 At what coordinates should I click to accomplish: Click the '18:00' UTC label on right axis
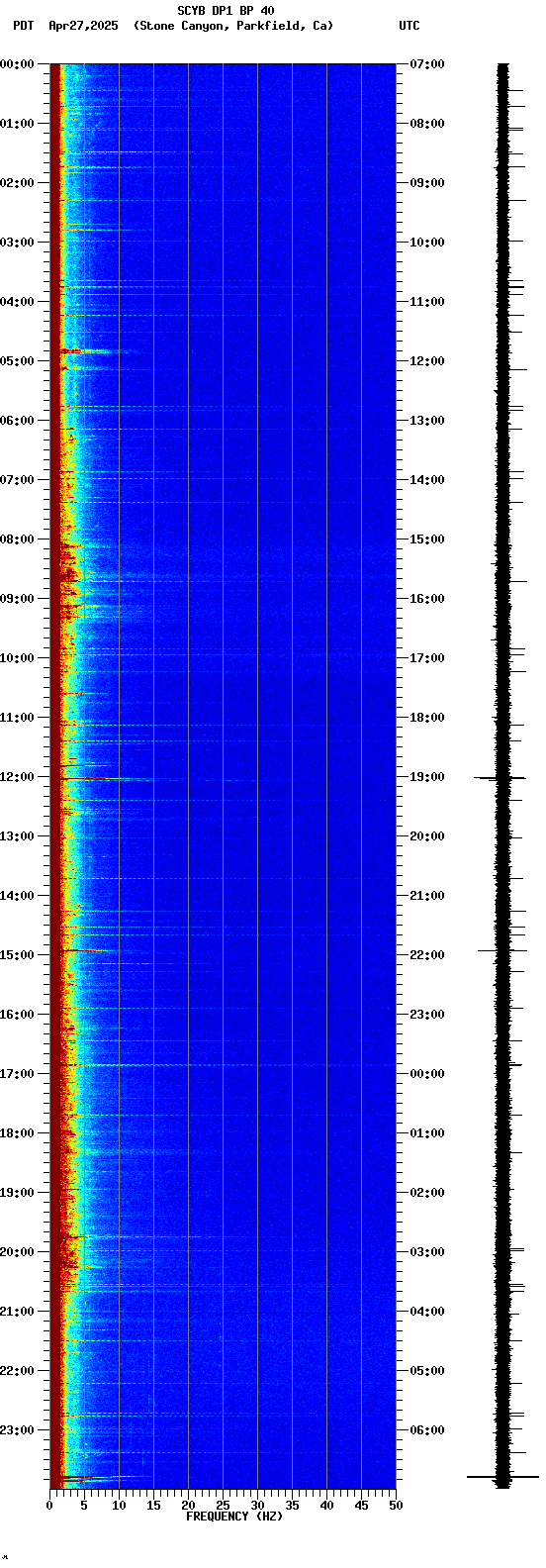tap(427, 718)
